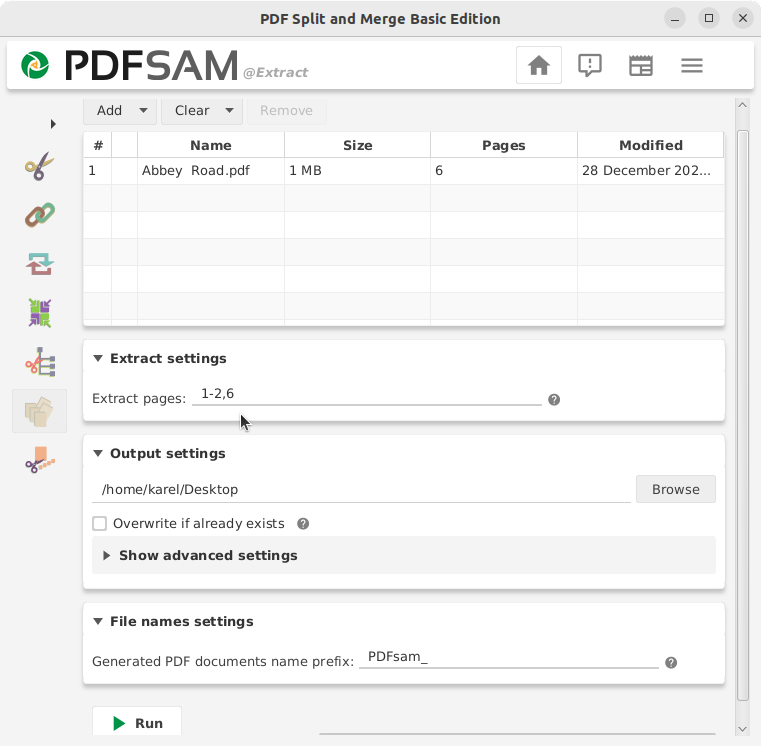The width and height of the screenshot is (761, 746).
Task: Open the Split by size module icon
Action: [x=39, y=460]
